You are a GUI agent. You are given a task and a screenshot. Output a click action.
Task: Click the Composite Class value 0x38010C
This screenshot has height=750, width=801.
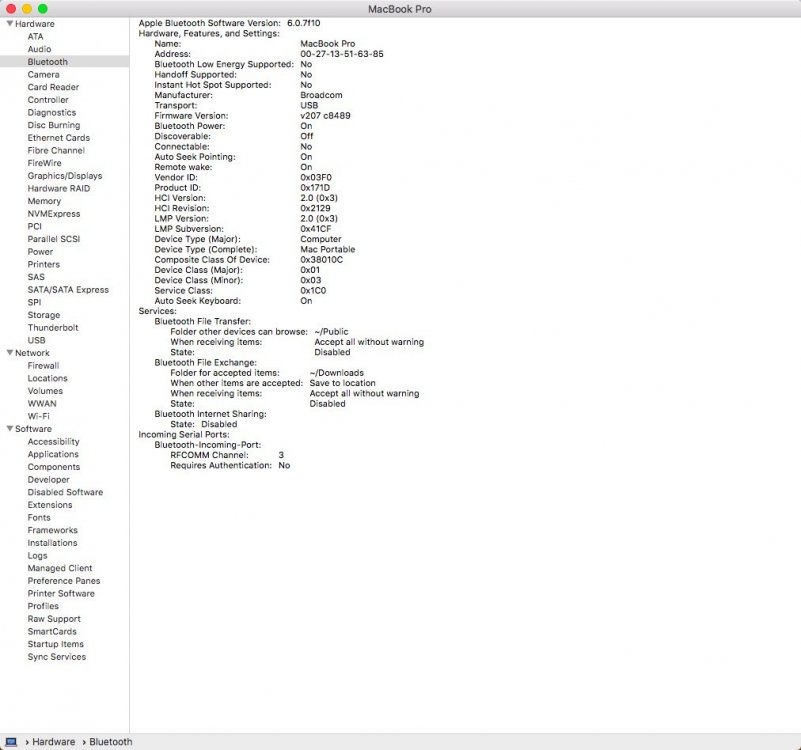click(x=321, y=260)
